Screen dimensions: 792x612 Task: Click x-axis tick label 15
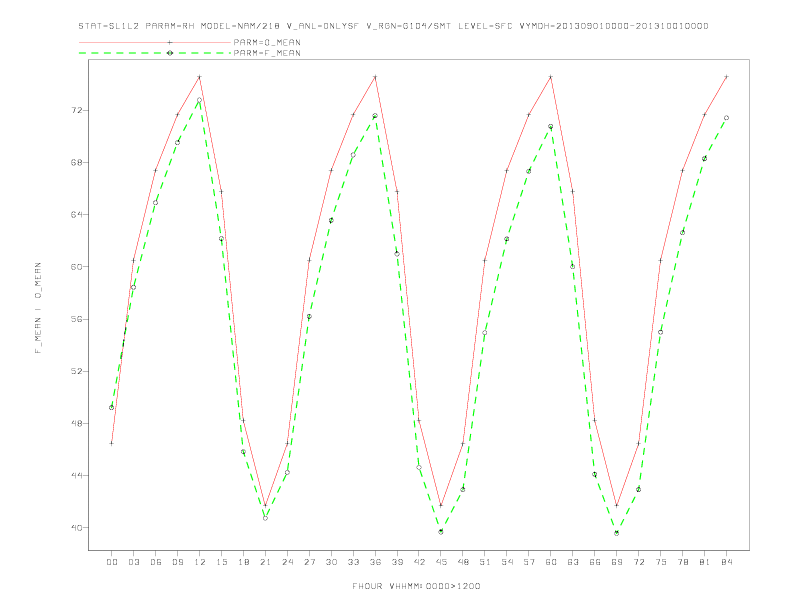221,562
